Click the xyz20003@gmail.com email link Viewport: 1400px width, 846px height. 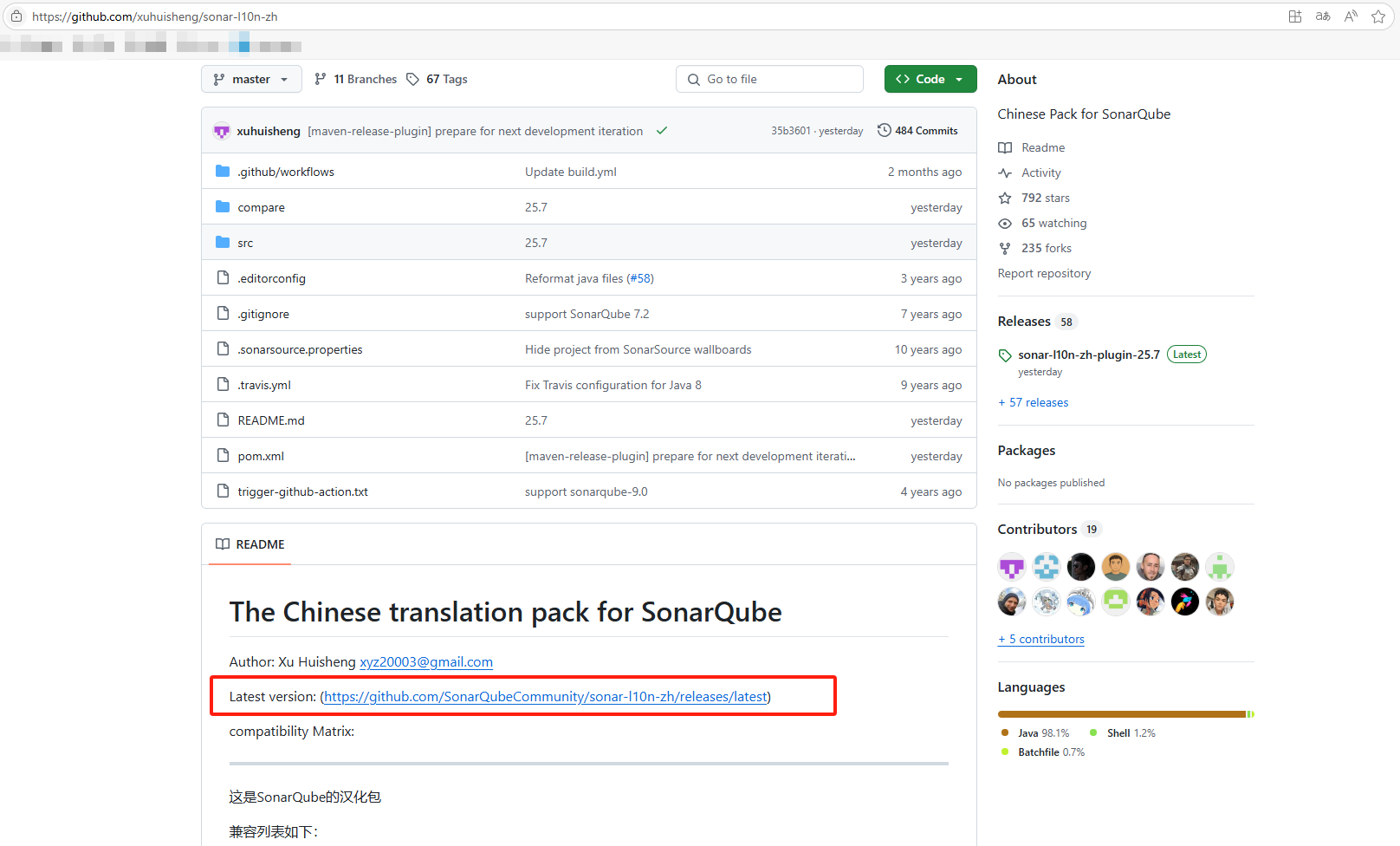coord(426,661)
